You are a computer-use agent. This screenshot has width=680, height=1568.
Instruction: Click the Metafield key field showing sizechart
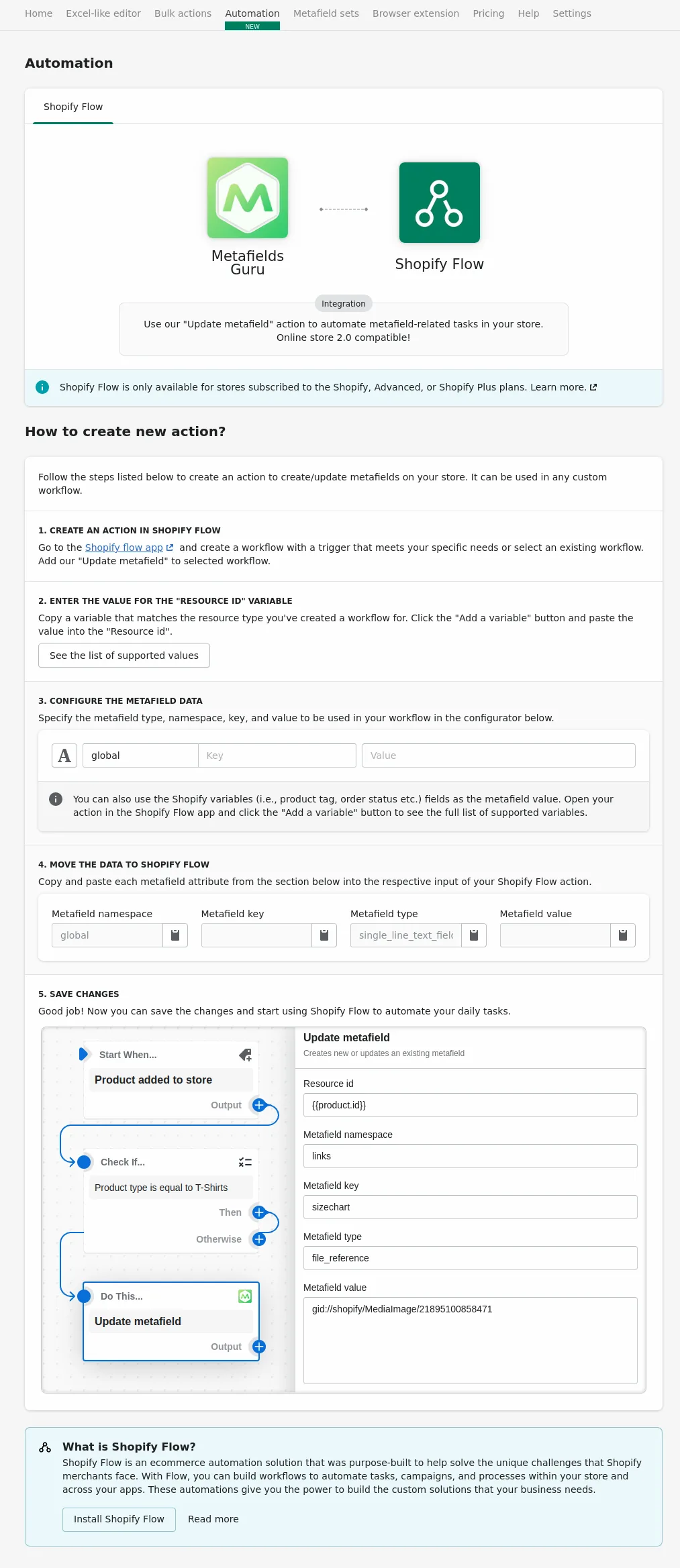471,1207
